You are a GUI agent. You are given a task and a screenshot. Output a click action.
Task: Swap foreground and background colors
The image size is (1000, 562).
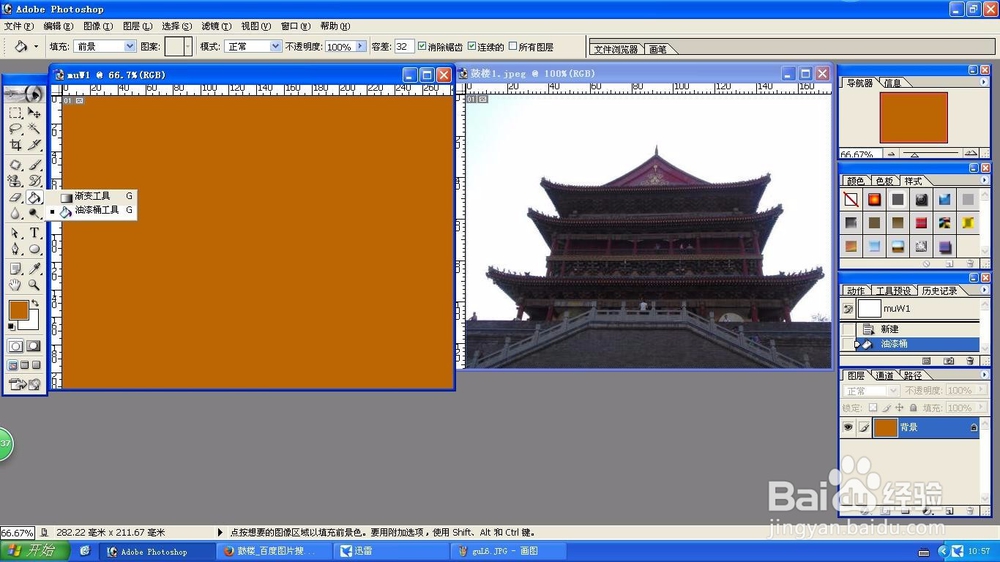tap(35, 304)
